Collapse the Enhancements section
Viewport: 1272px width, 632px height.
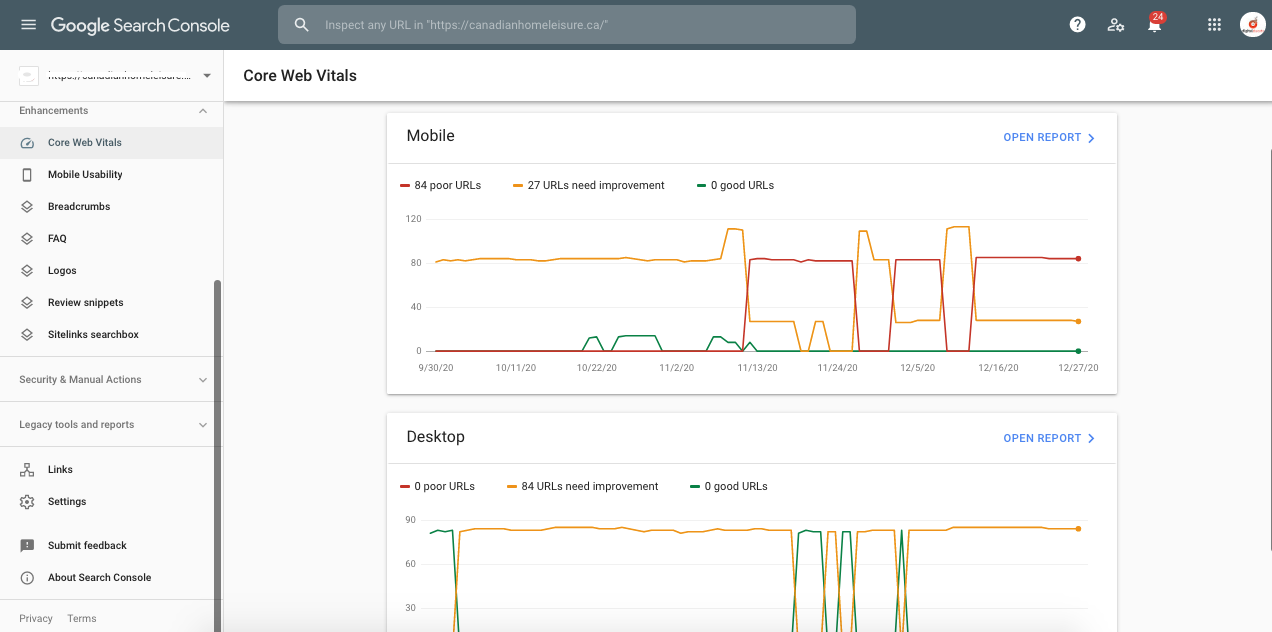(203, 111)
